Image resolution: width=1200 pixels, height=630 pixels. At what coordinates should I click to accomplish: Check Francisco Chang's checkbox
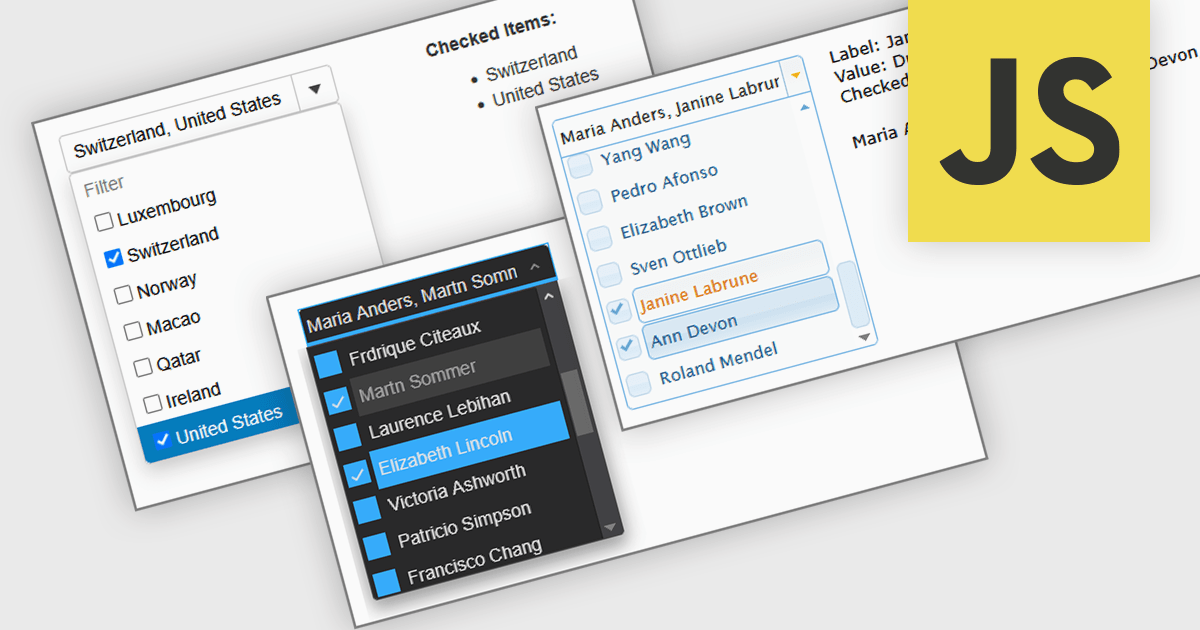click(x=388, y=577)
